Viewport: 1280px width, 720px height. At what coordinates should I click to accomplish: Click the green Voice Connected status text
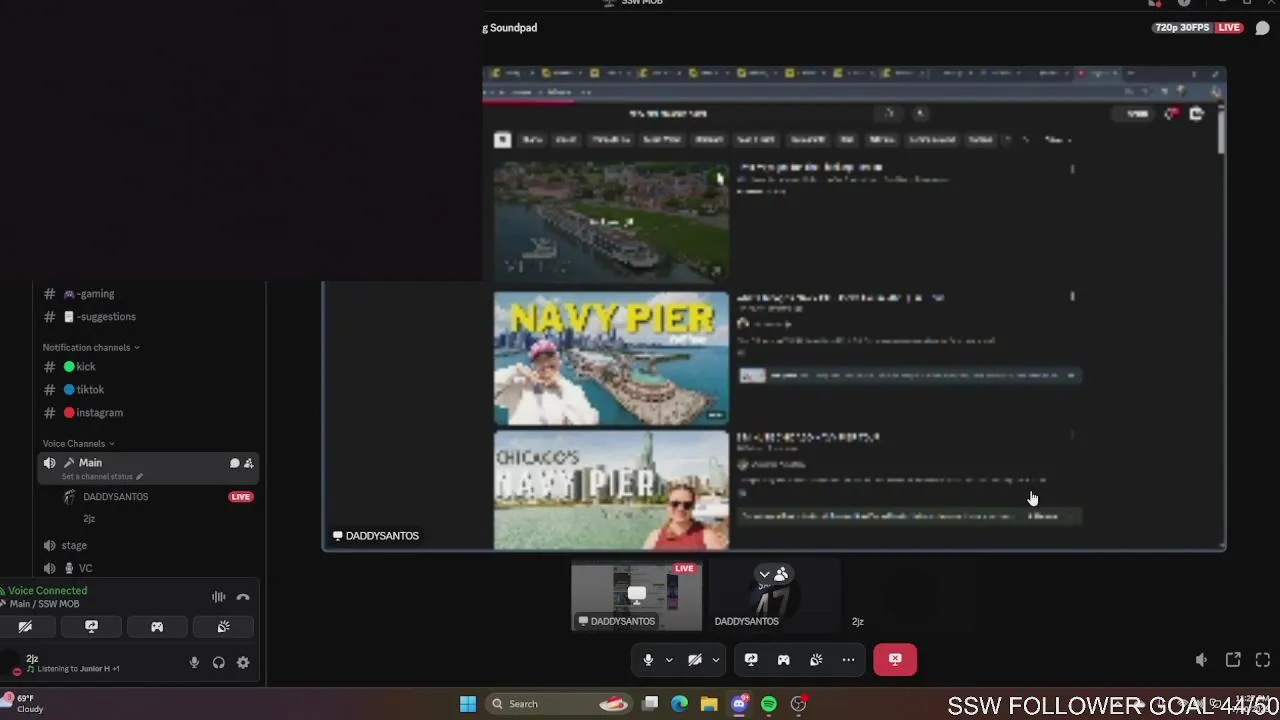click(47, 591)
